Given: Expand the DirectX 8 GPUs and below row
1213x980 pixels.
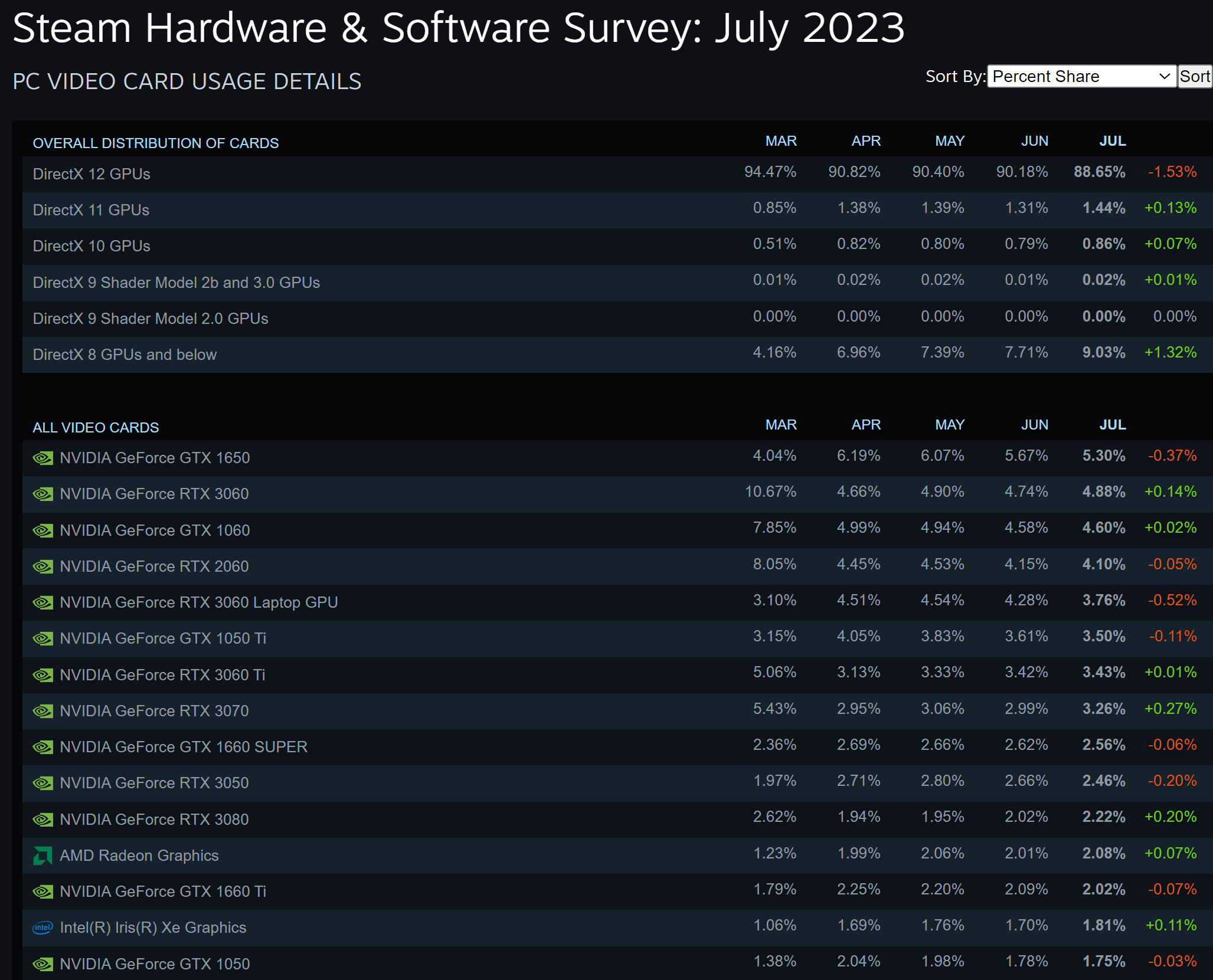Looking at the screenshot, I should [x=125, y=355].
